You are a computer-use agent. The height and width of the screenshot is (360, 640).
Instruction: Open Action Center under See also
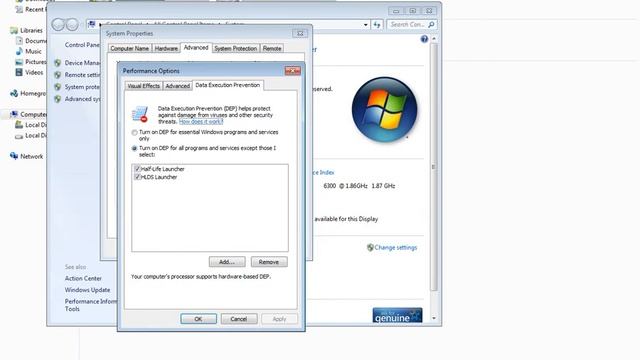pos(83,278)
